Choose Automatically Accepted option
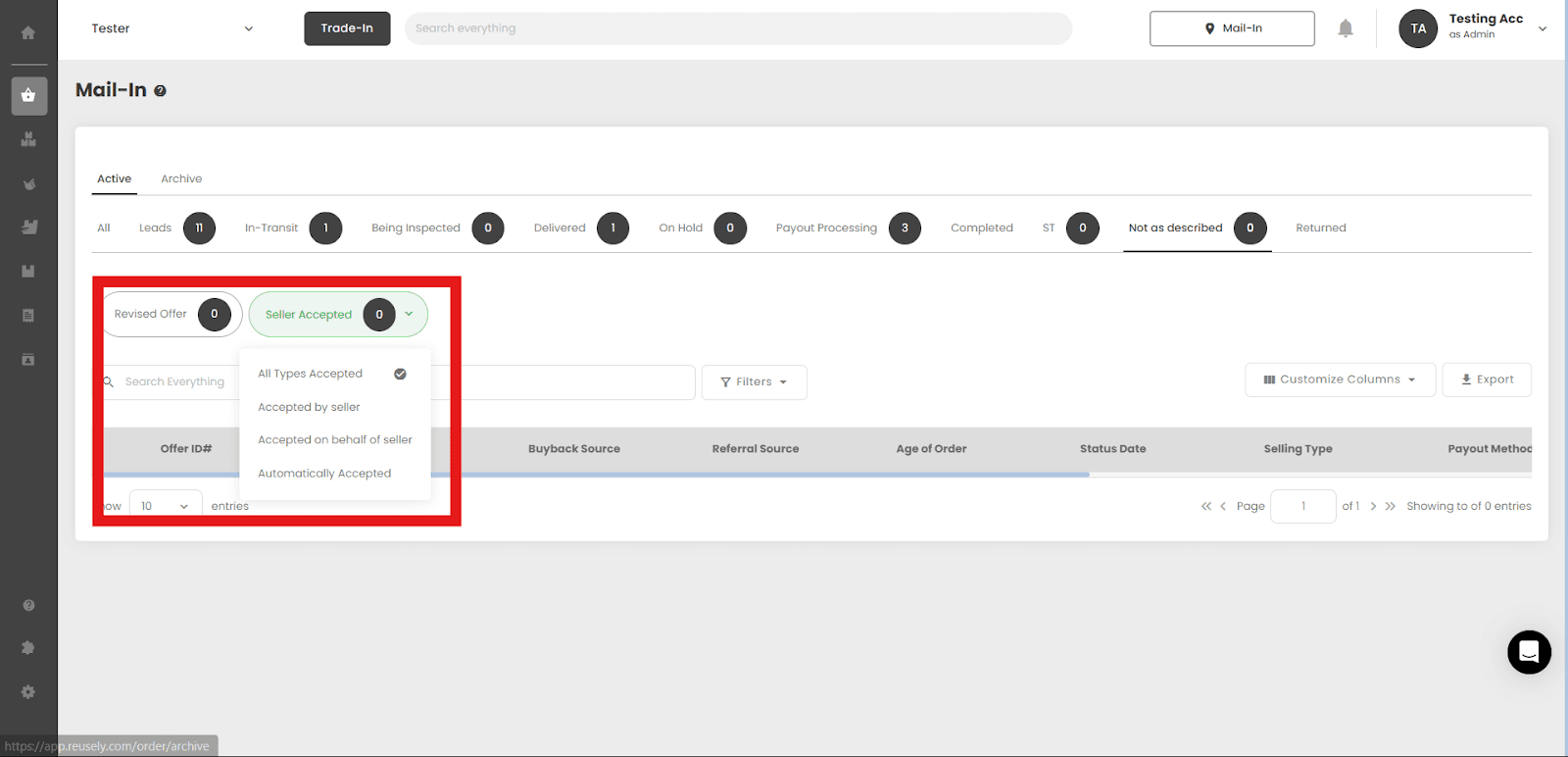 [324, 474]
